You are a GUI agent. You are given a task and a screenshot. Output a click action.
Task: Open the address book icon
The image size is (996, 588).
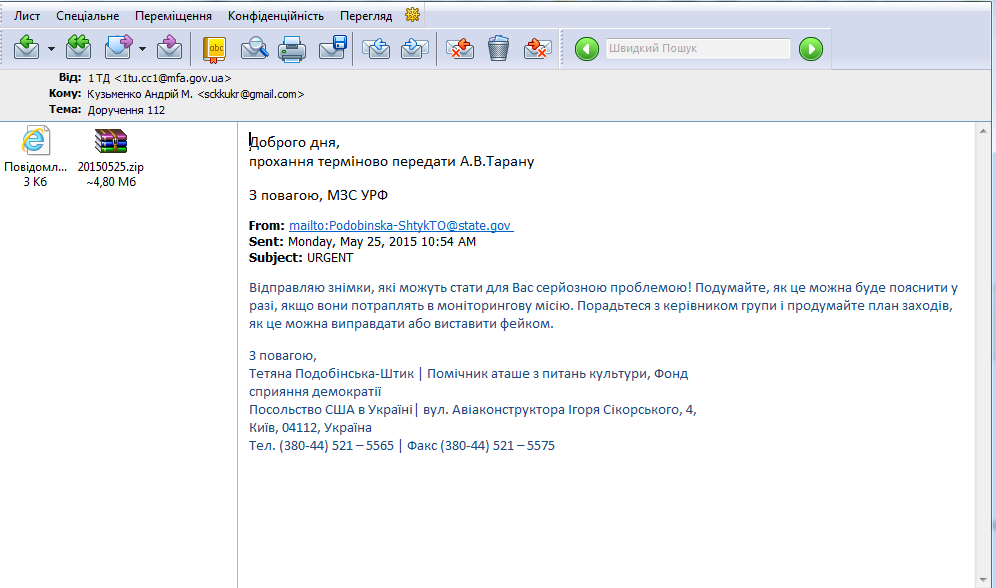[214, 47]
